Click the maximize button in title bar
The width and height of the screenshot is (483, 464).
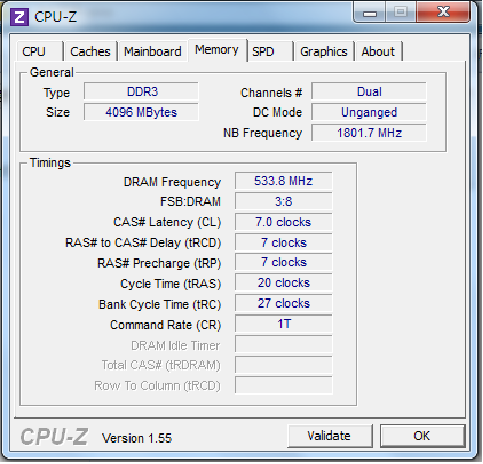click(x=401, y=13)
